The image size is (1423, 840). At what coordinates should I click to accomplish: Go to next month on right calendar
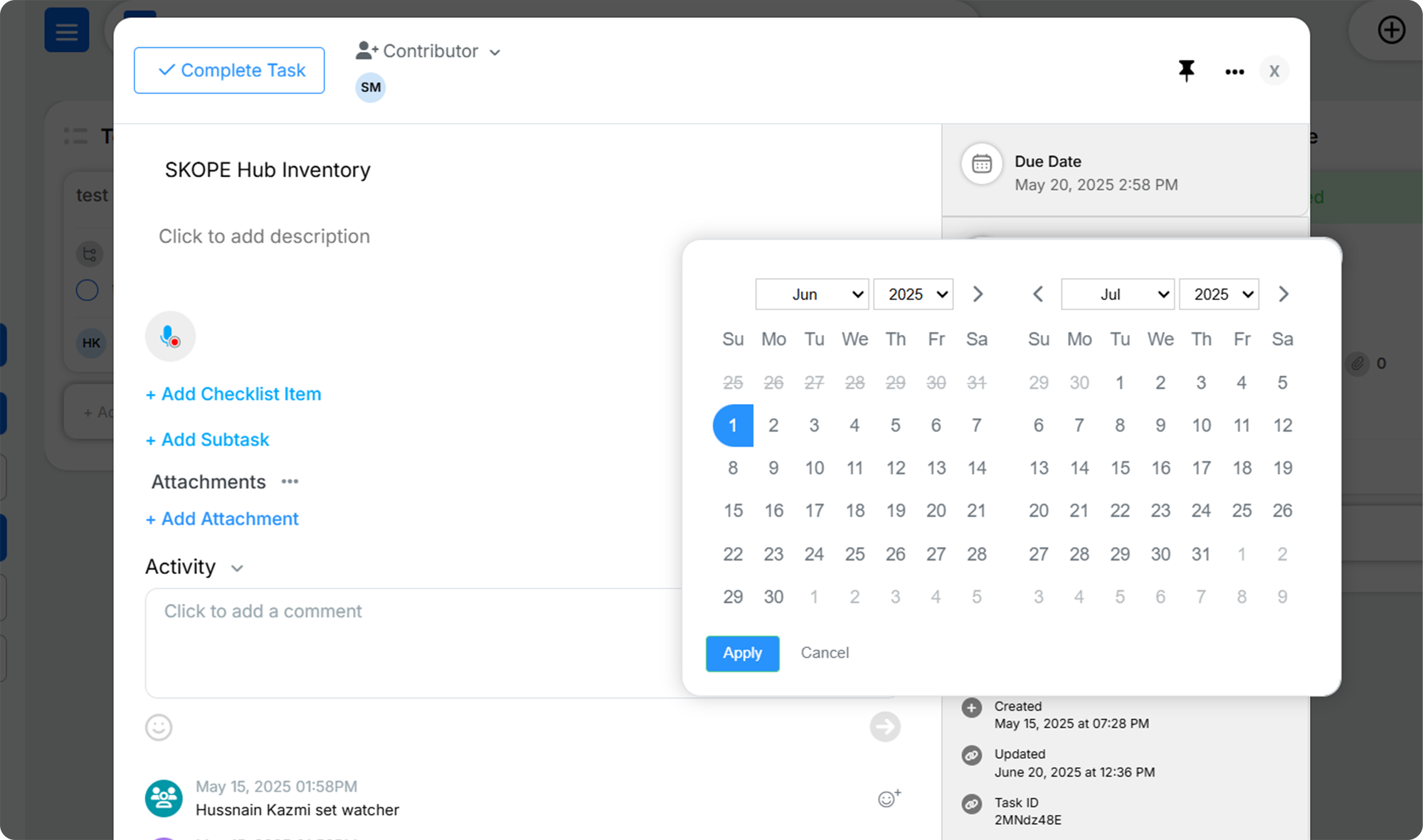click(x=1283, y=294)
